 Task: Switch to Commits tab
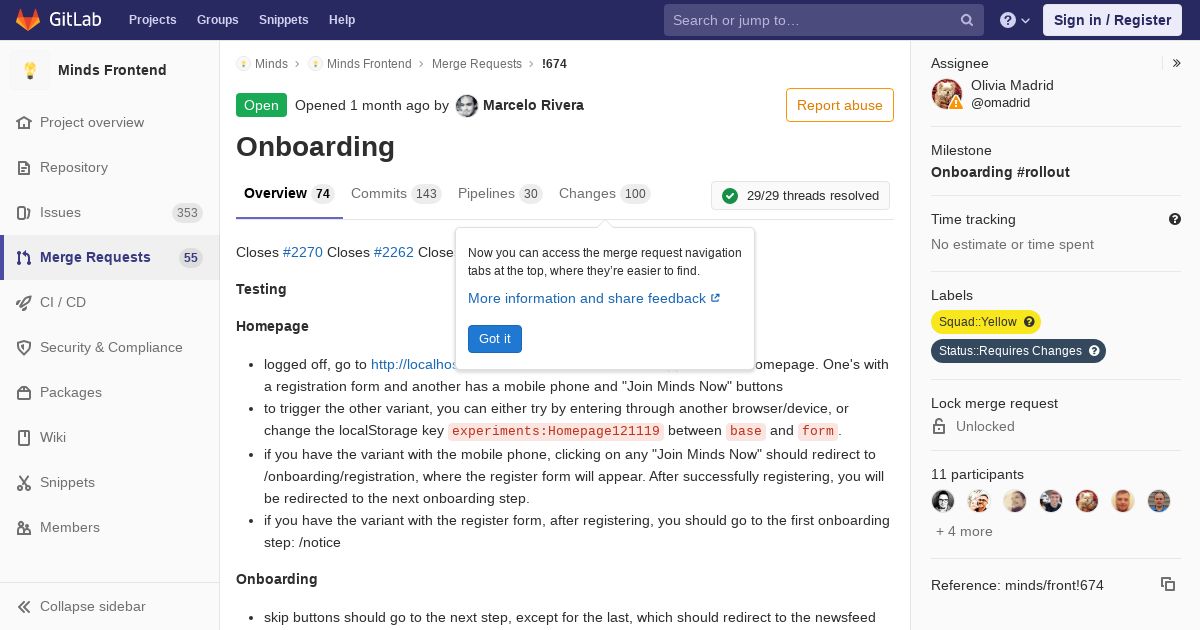pos(396,193)
